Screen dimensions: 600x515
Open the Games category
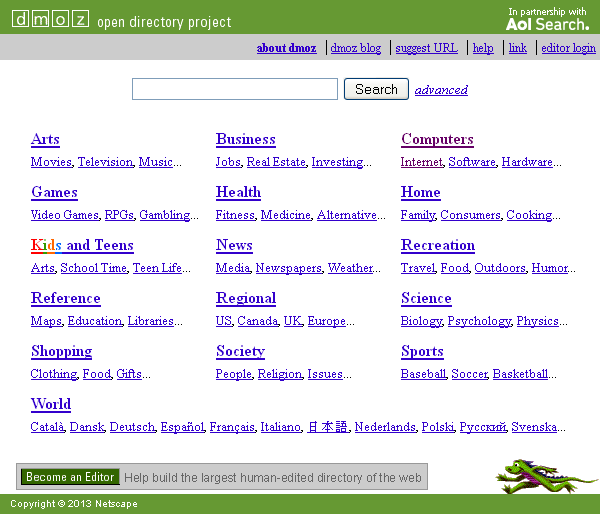pos(55,192)
